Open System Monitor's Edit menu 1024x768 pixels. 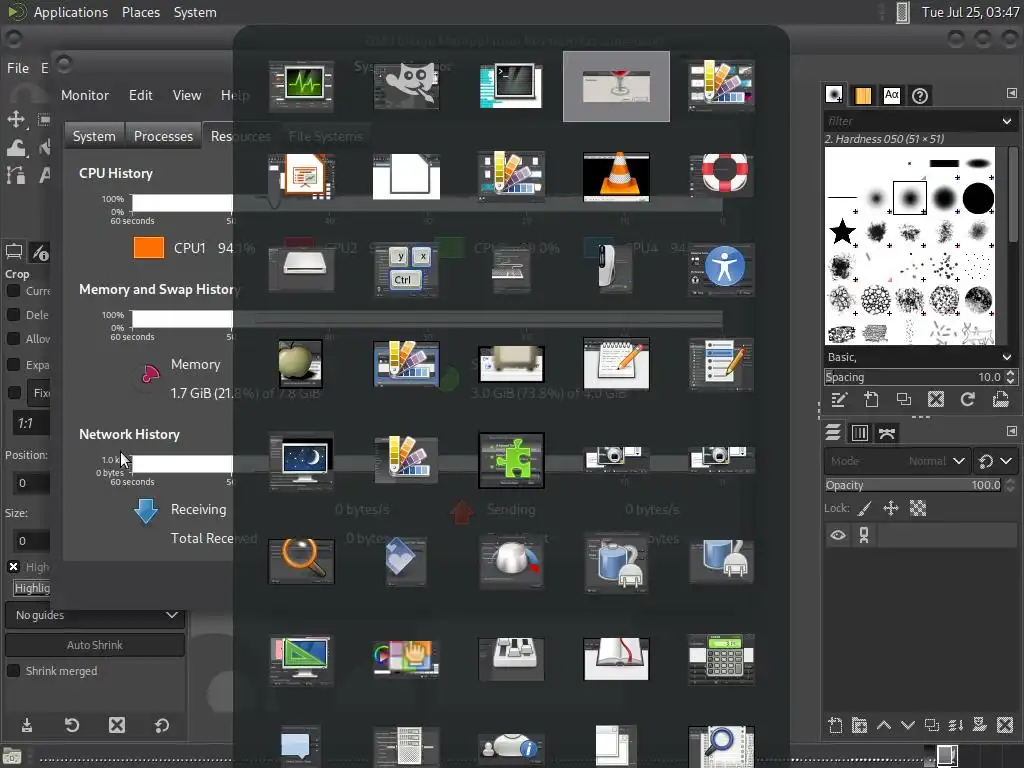pyautogui.click(x=140, y=95)
